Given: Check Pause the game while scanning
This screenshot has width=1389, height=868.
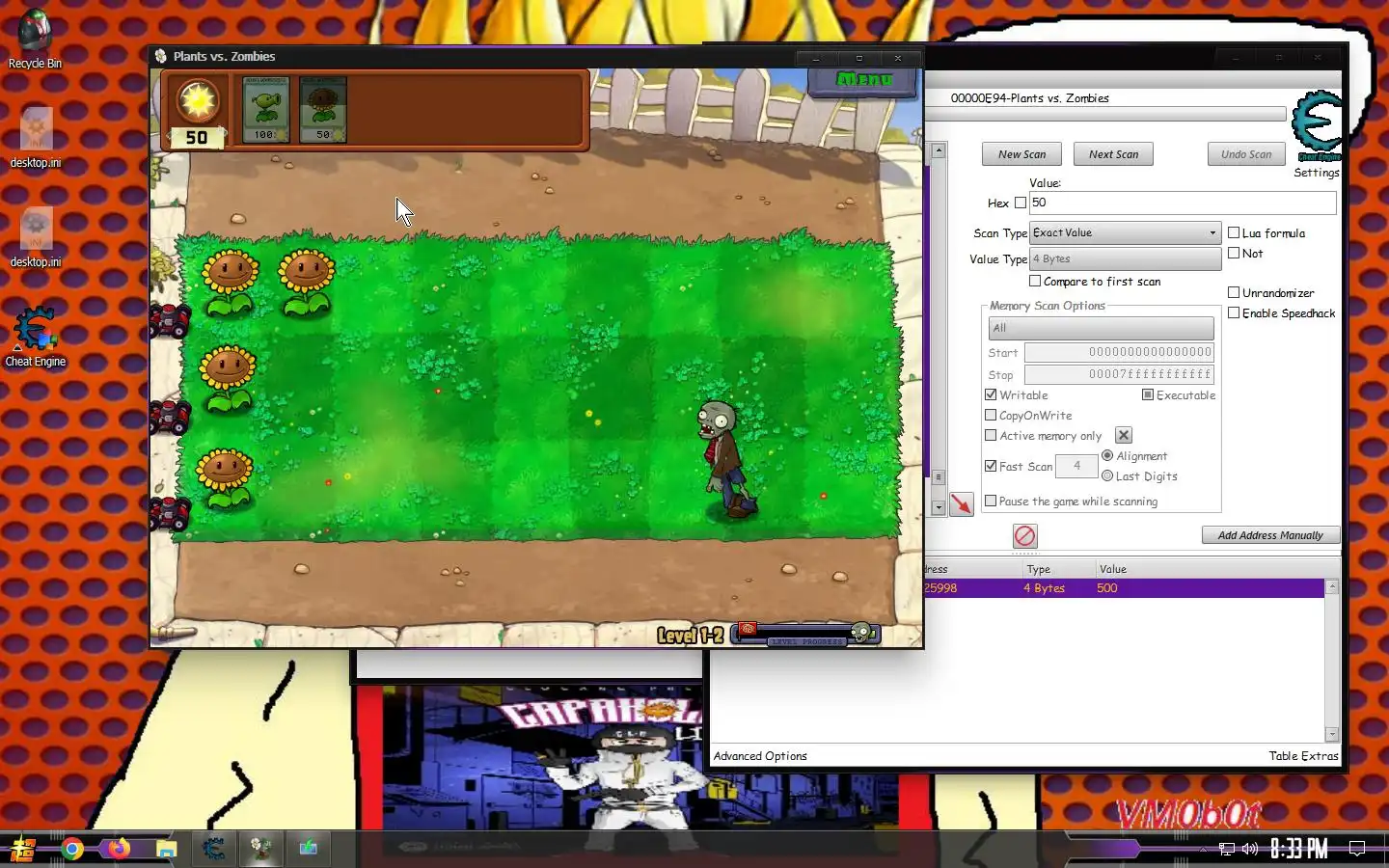Looking at the screenshot, I should (x=991, y=501).
